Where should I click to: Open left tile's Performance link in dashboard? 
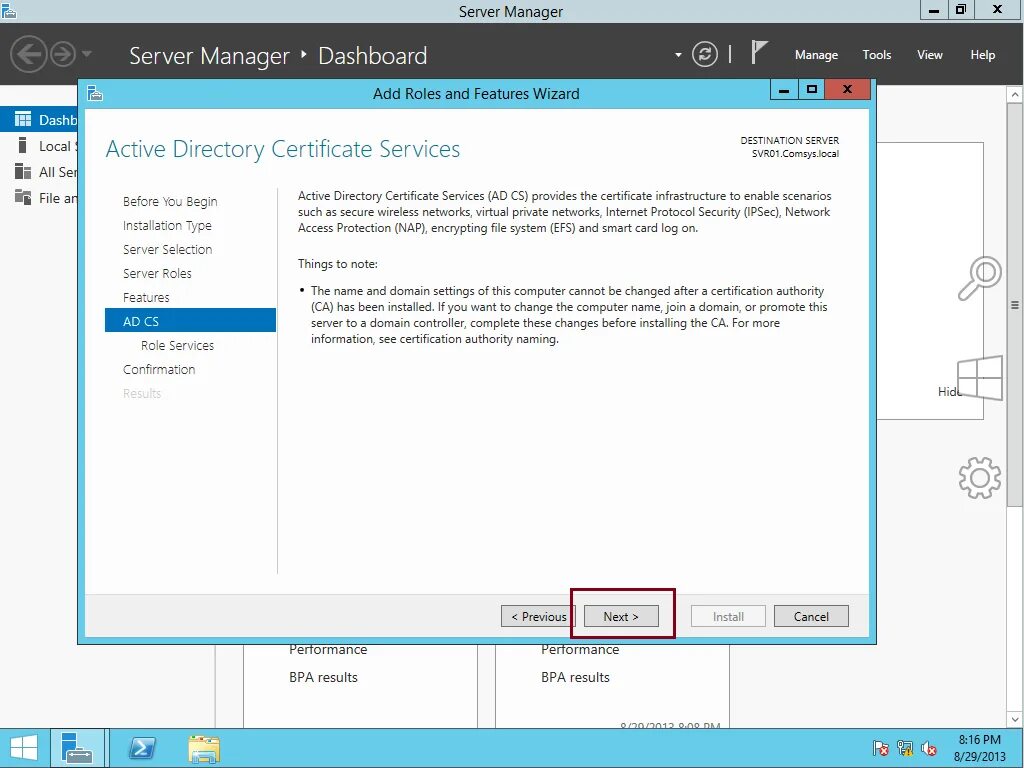point(328,650)
